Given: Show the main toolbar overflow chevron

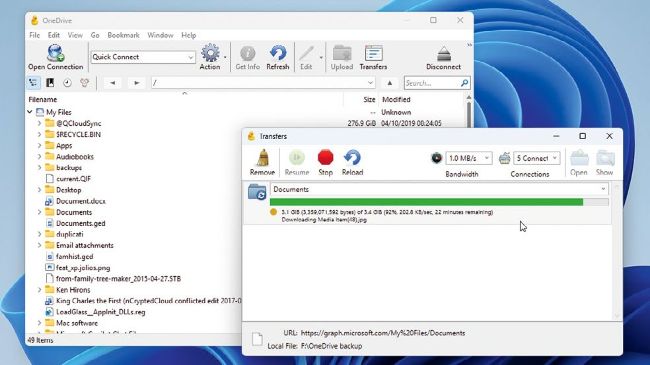Looking at the screenshot, I should pos(469,45).
